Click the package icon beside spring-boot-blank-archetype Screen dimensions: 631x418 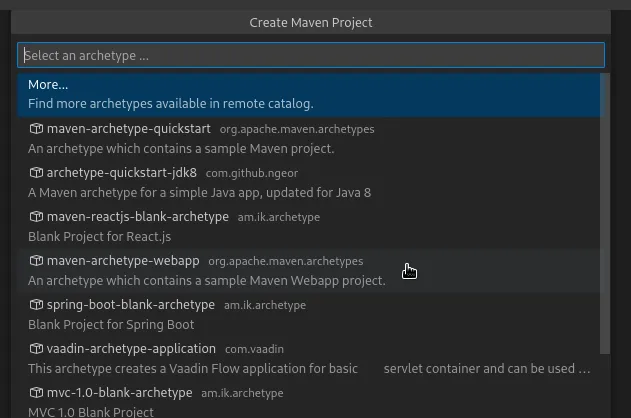36,305
